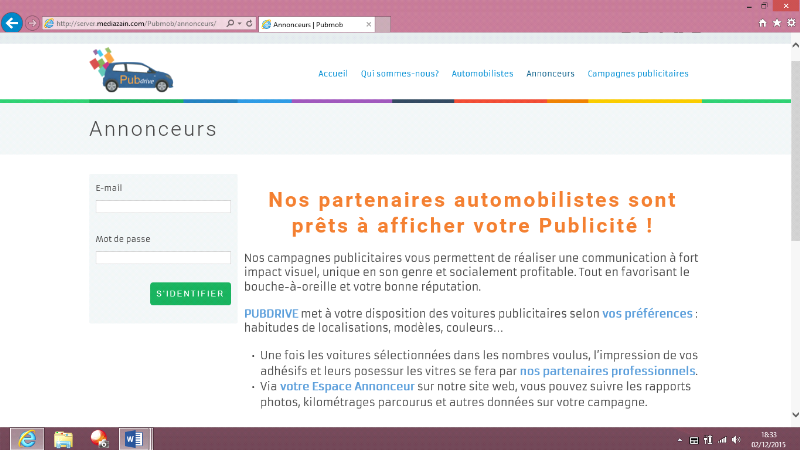The width and height of the screenshot is (800, 450).
Task: Click the tray icon beside signal bars
Action: [x=708, y=440]
